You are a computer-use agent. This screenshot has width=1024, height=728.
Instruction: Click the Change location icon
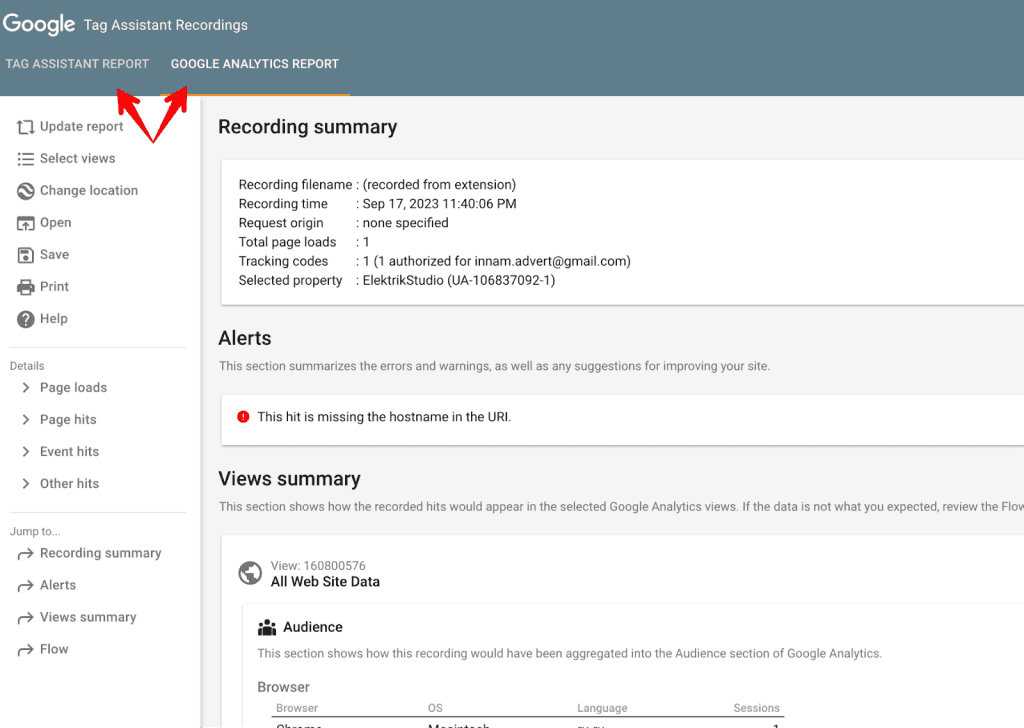[x=22, y=190]
